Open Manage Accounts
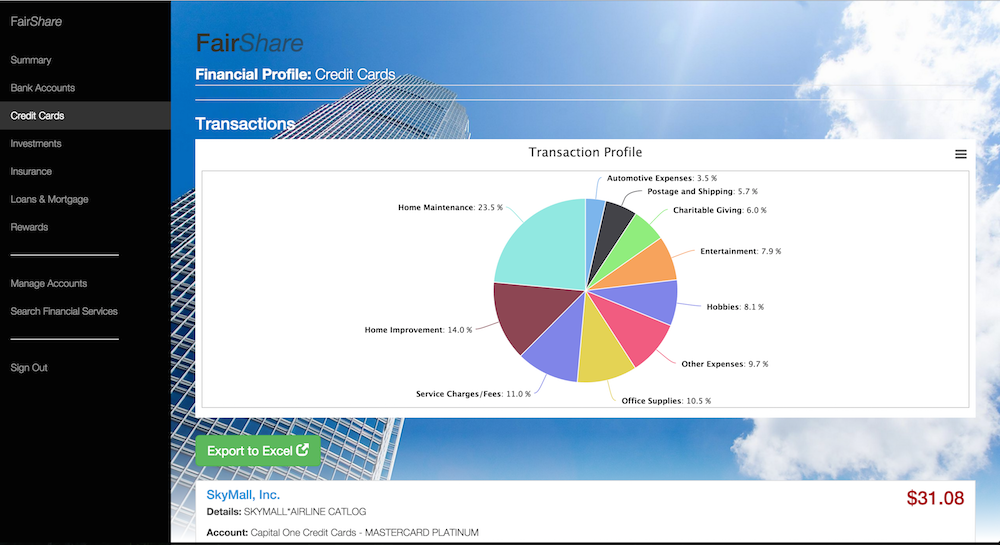 (49, 284)
